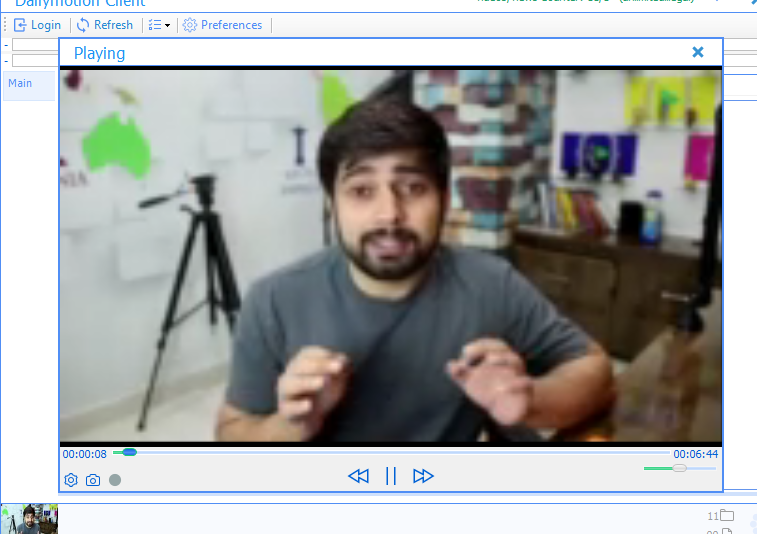Fast forward the video
Viewport: 757px width, 534px height.
coord(423,476)
